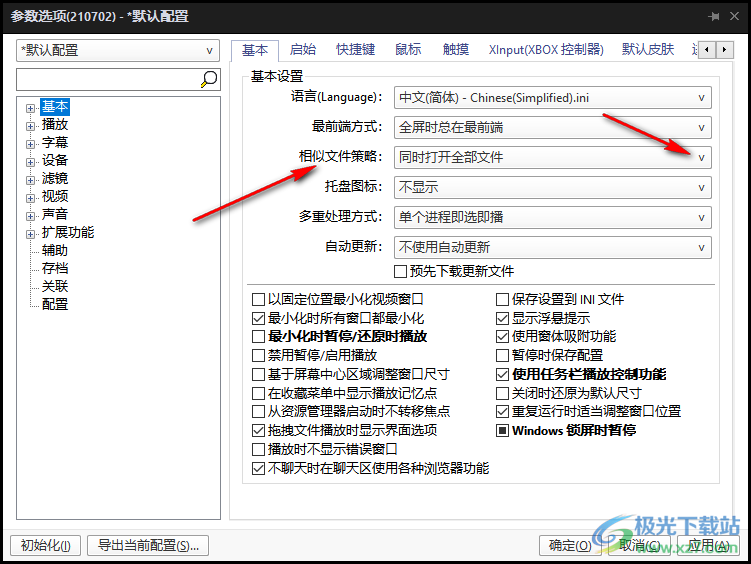Viewport: 751px width, 564px height.
Task: Expand the 基本 tree node
Action: [x=31, y=109]
